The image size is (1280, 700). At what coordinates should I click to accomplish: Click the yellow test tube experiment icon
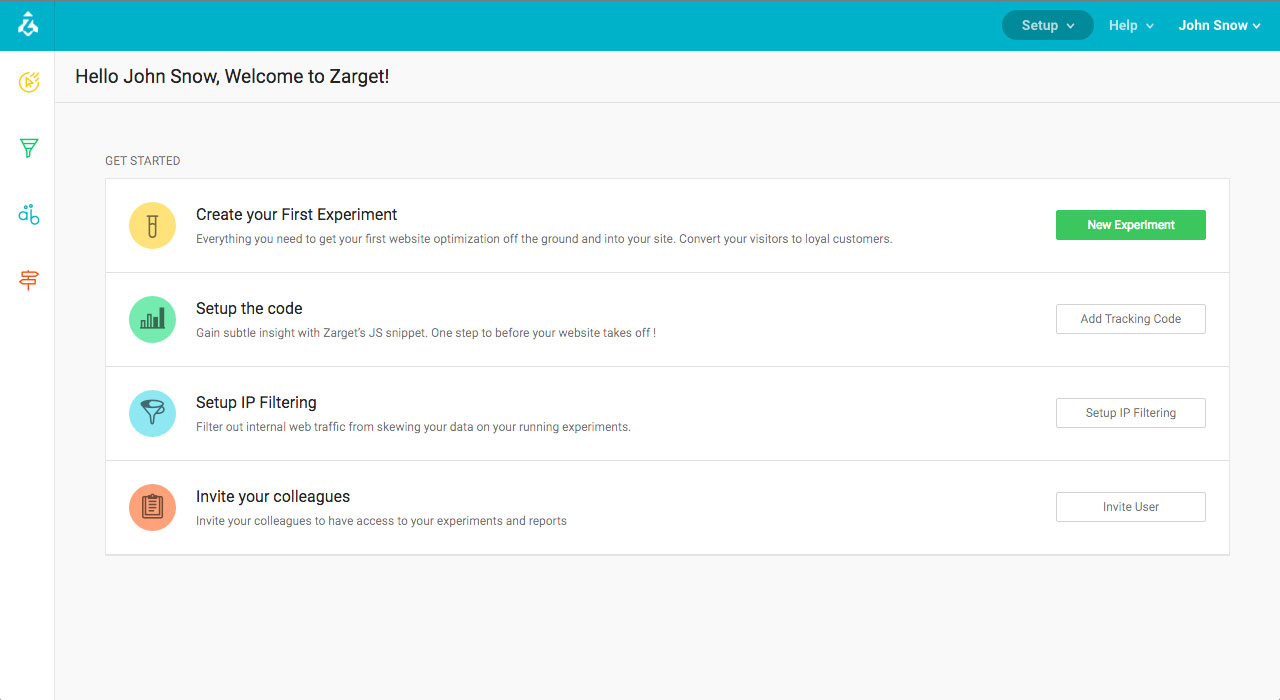(152, 225)
